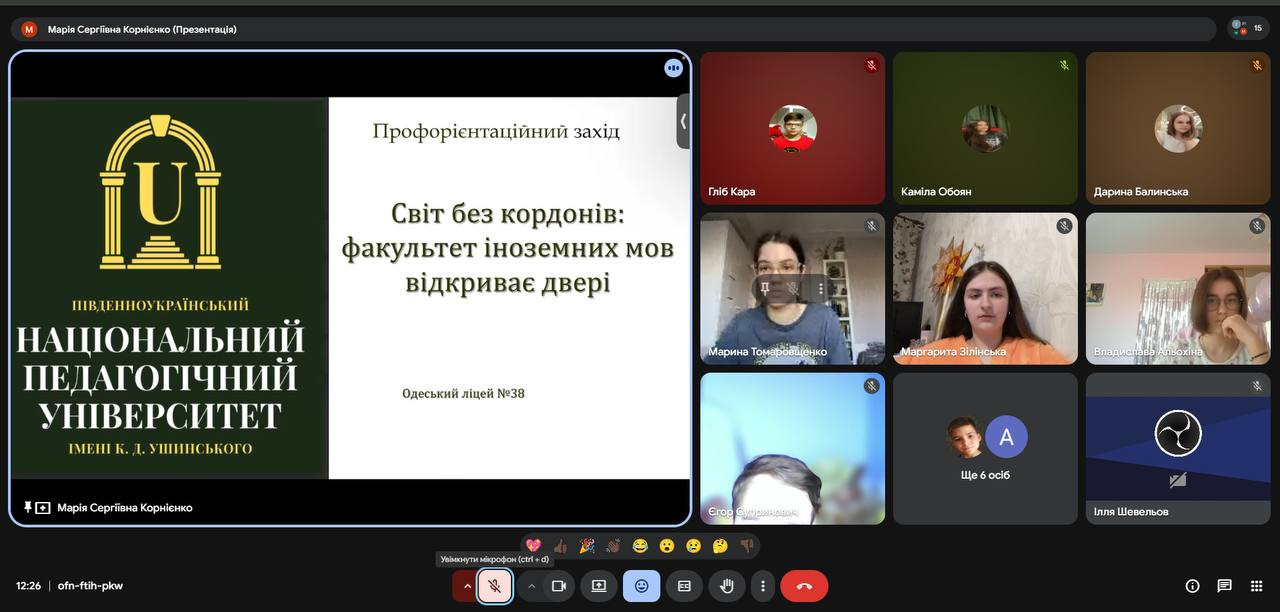Unmute the microphone button

point(495,586)
